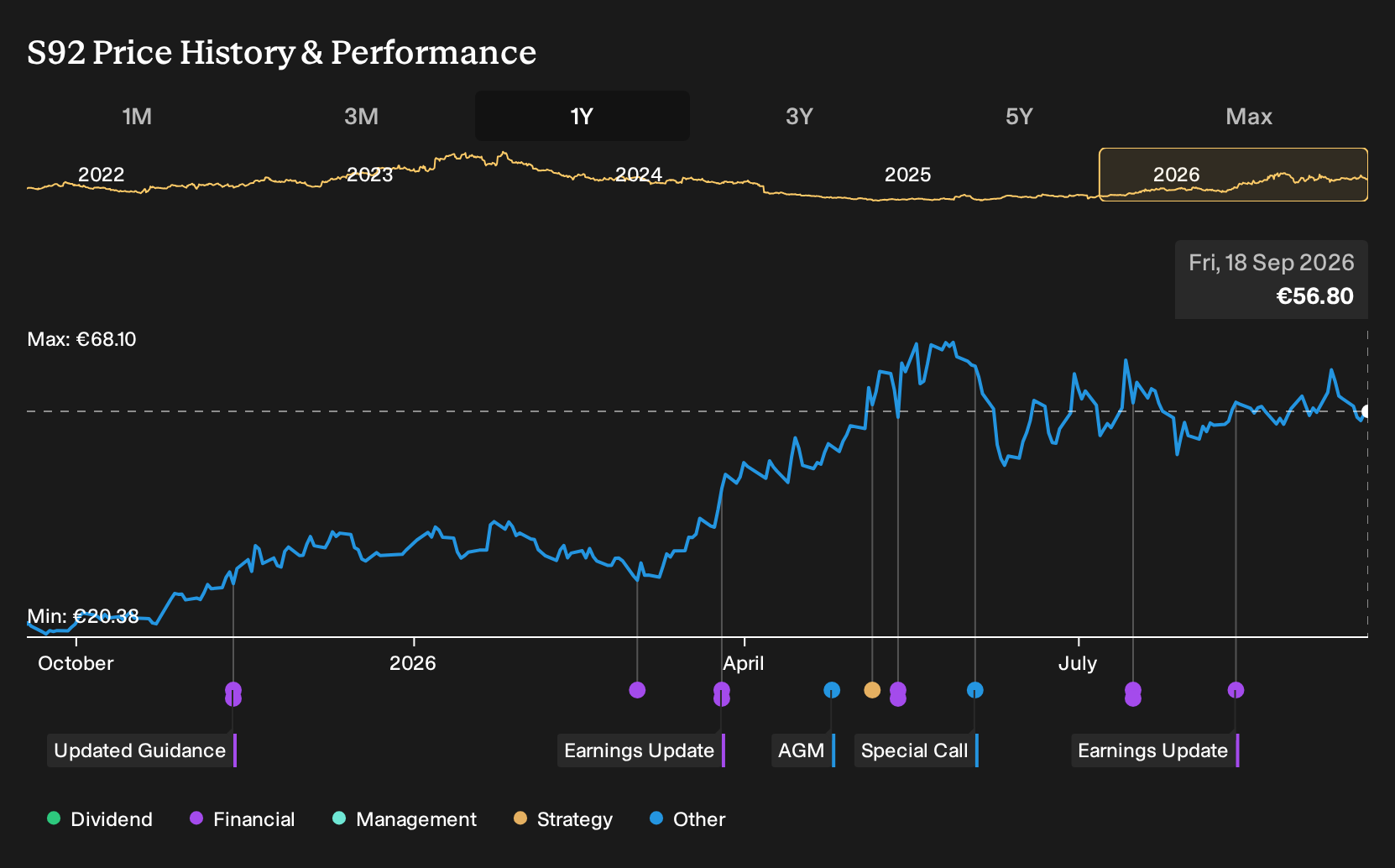Image resolution: width=1395 pixels, height=868 pixels.
Task: Click the Fri, 18 Sep 2026 tooltip date
Action: [x=1271, y=263]
